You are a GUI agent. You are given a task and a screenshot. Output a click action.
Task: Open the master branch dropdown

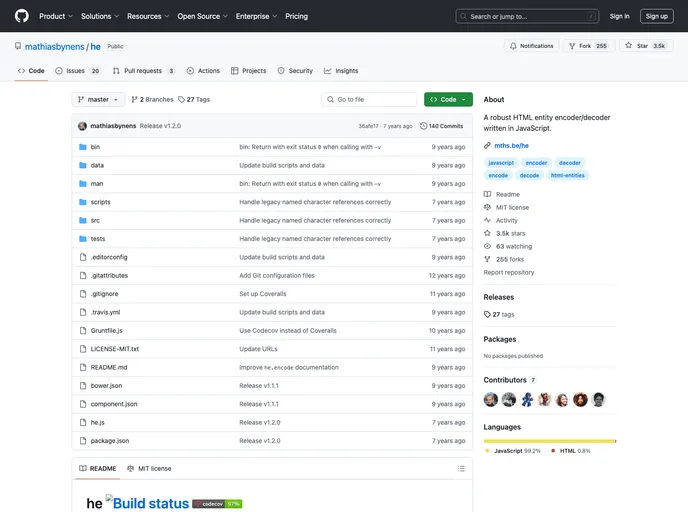point(98,100)
